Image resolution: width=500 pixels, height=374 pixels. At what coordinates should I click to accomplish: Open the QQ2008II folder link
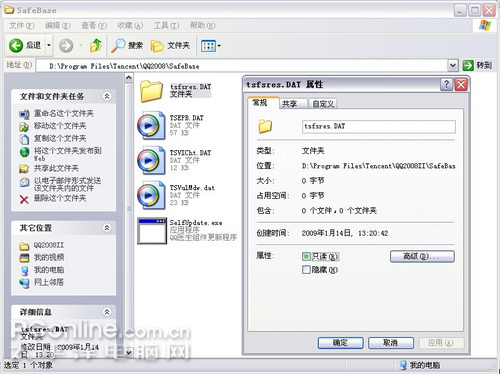[x=49, y=245]
